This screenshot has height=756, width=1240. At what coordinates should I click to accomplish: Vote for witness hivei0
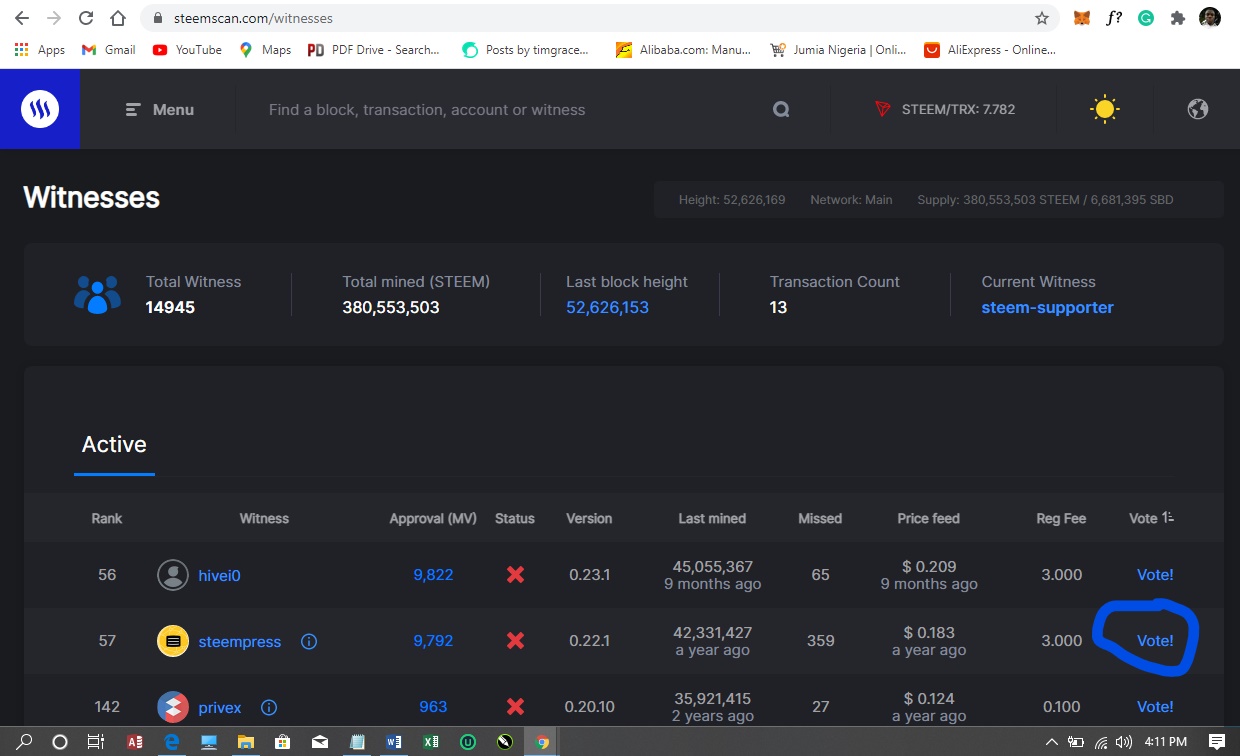[1155, 575]
